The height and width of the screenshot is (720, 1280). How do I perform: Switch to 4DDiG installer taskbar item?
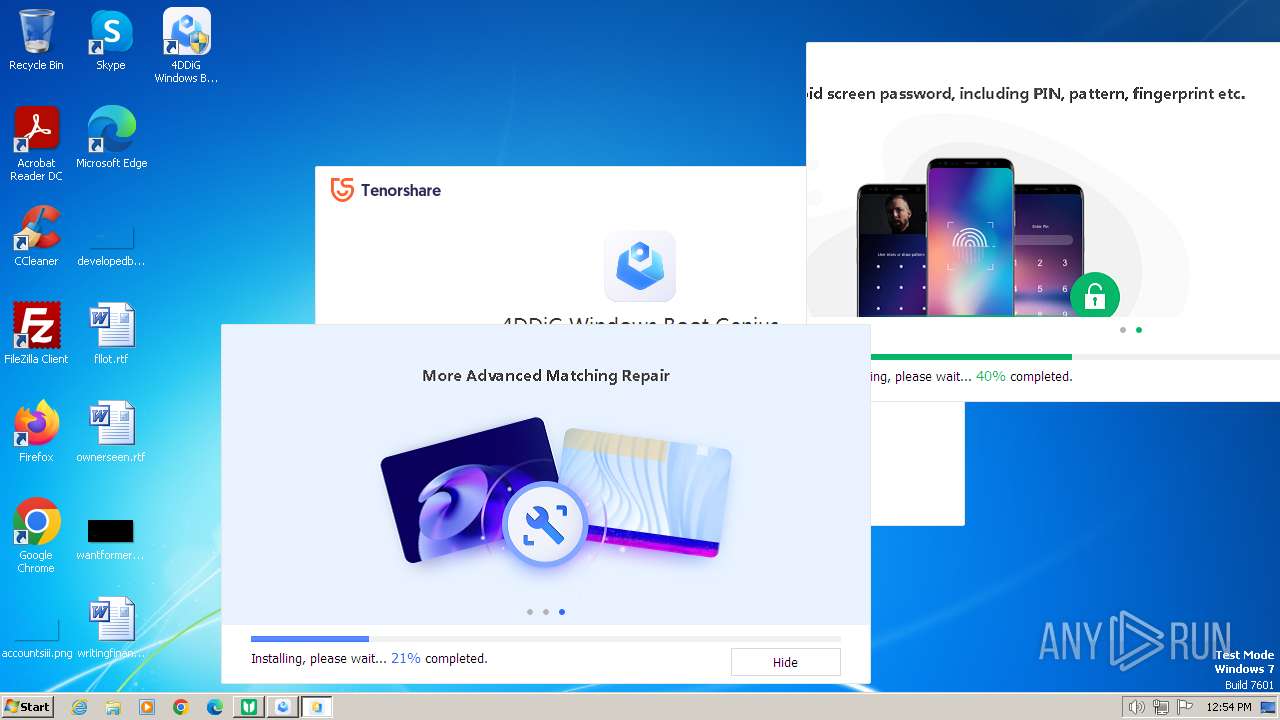(283, 707)
